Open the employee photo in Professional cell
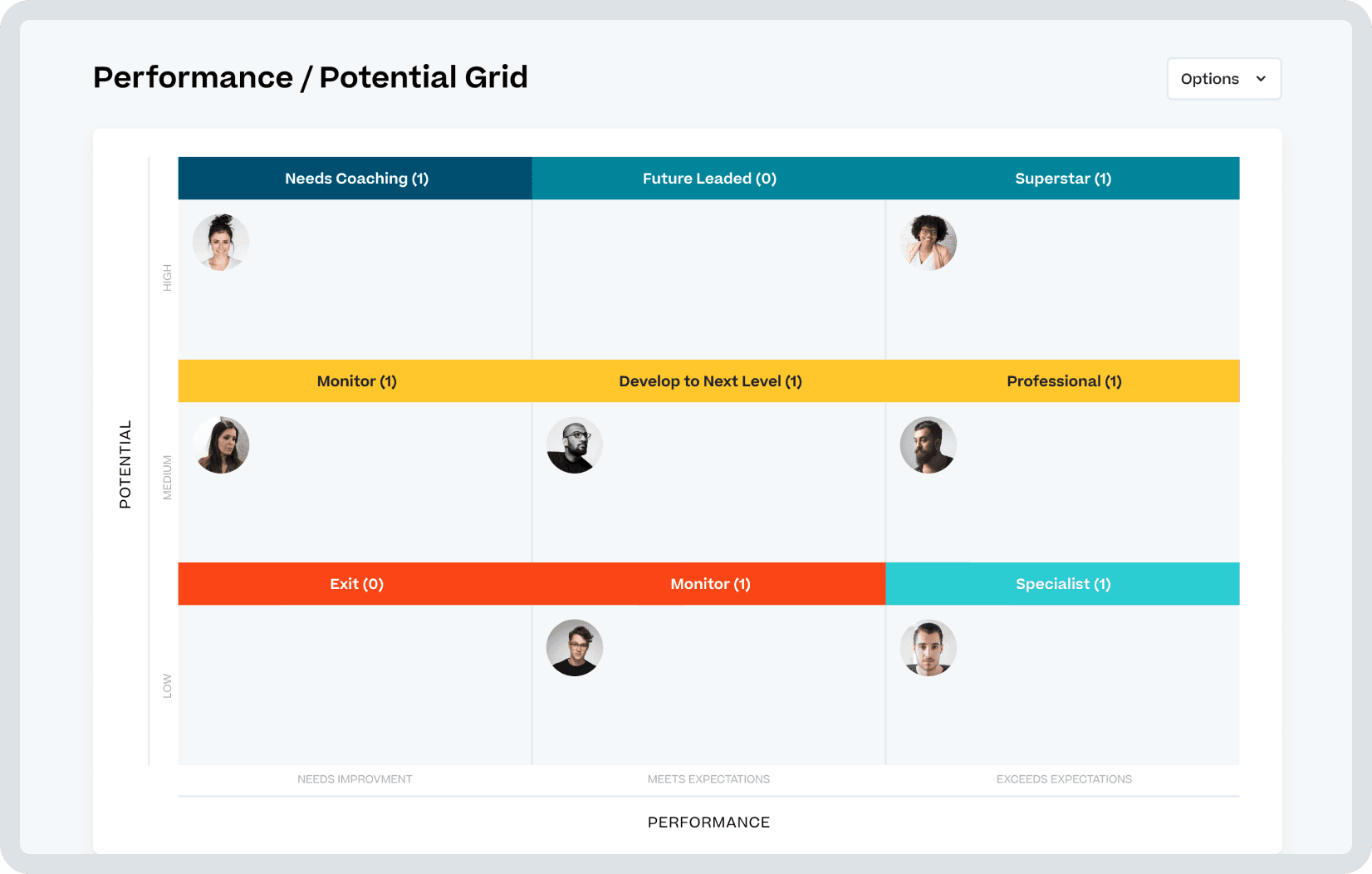 pos(928,444)
